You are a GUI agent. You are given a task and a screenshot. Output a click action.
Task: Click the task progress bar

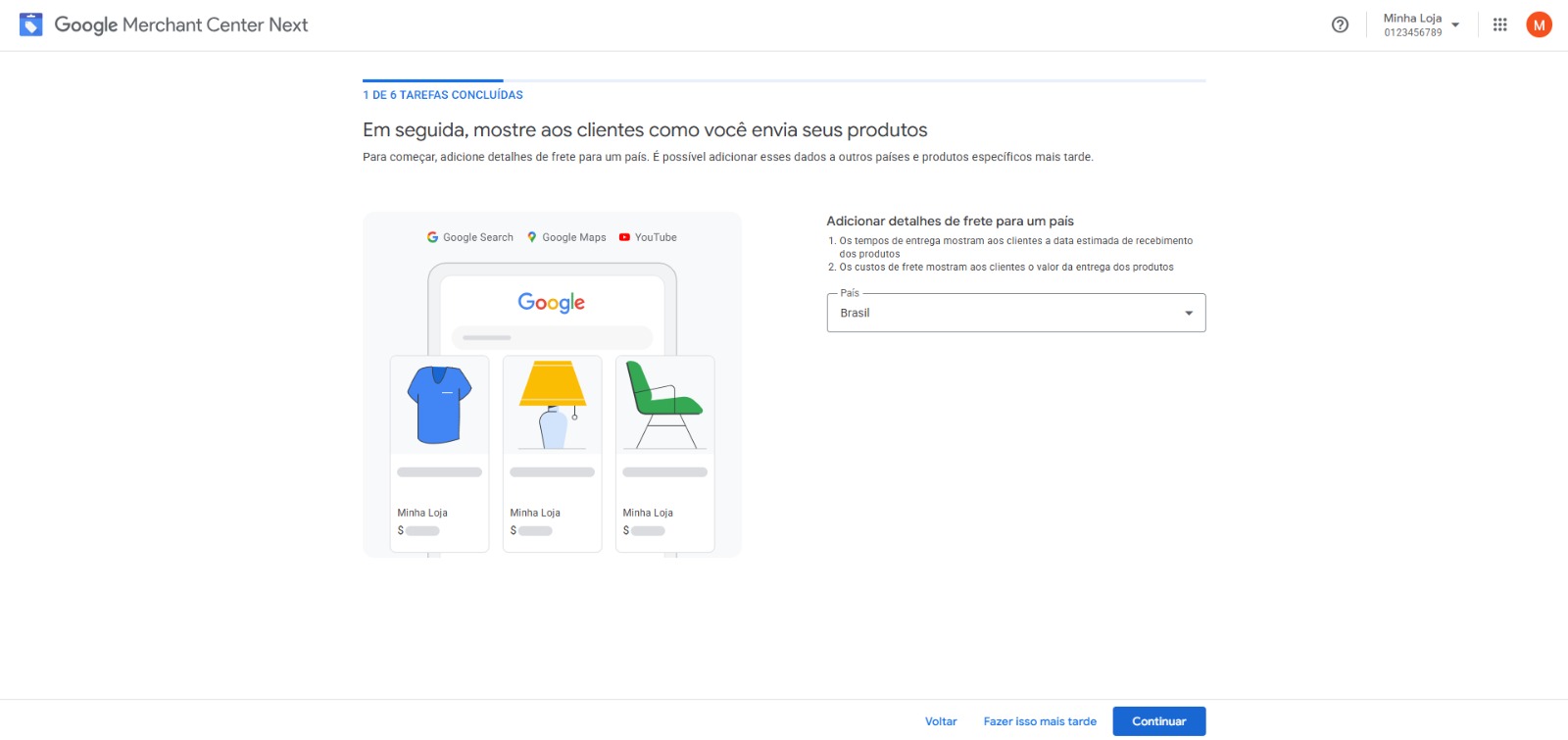[x=784, y=80]
